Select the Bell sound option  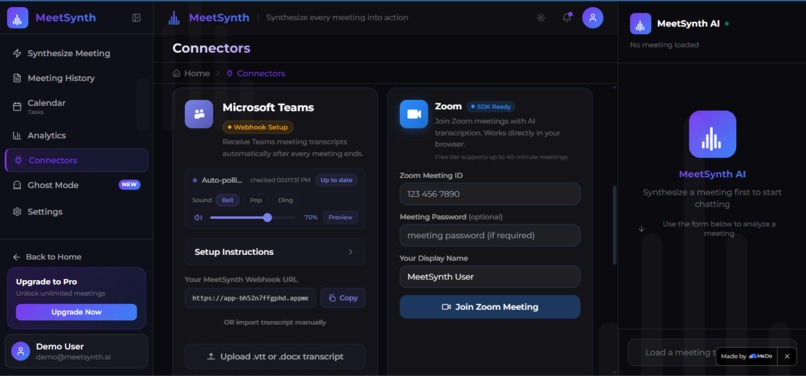[x=228, y=201]
